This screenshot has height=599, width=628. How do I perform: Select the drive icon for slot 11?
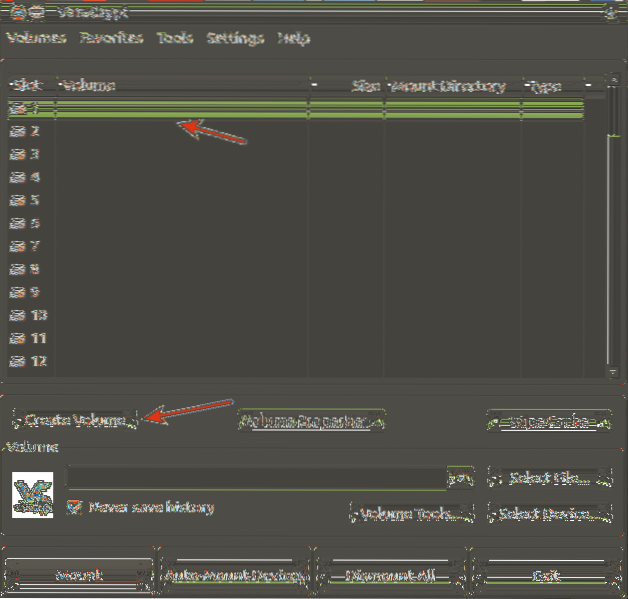[17, 338]
